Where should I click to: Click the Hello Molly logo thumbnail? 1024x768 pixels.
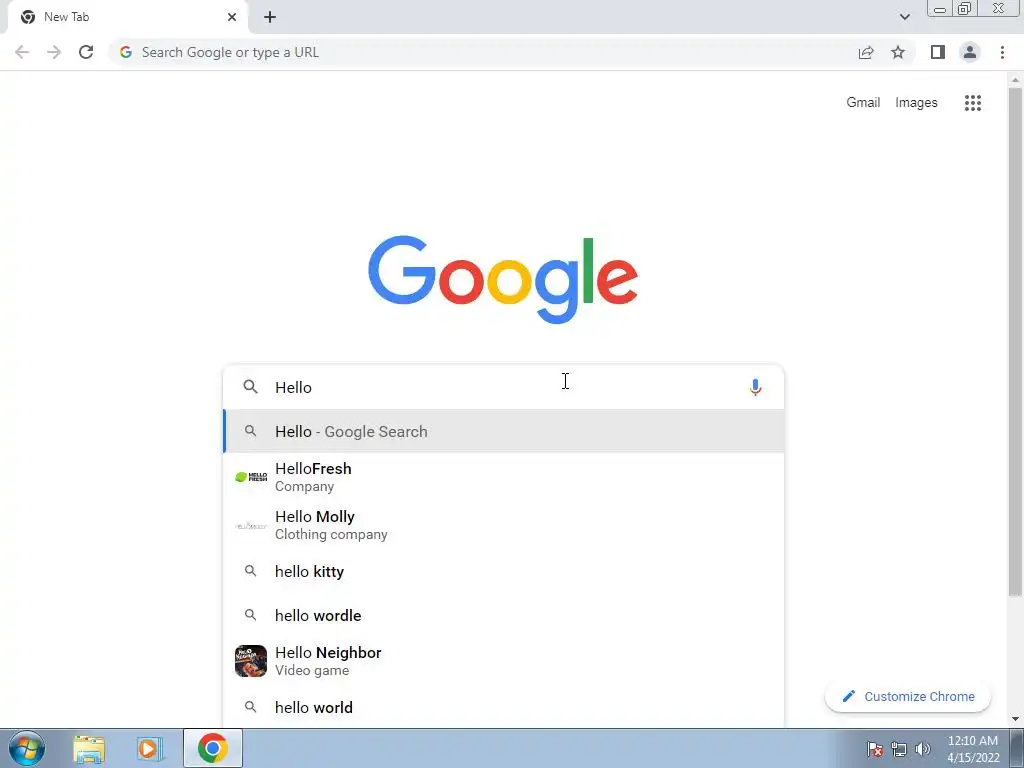click(251, 526)
